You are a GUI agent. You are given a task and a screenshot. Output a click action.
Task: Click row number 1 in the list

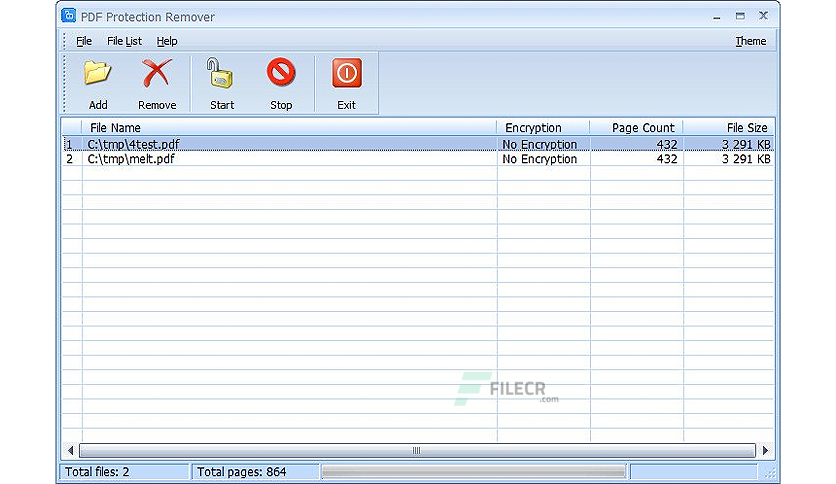coord(69,144)
